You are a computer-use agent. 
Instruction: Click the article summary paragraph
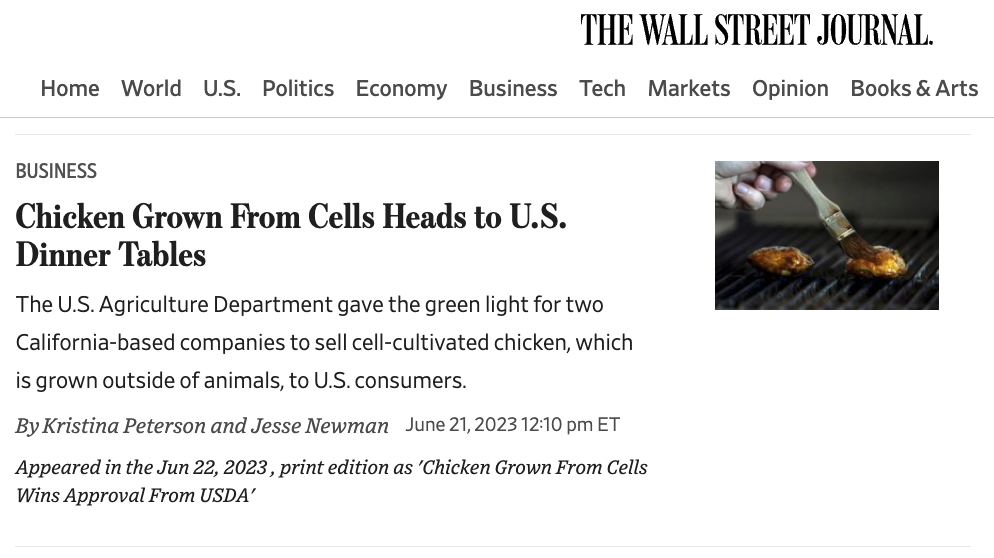pos(324,342)
